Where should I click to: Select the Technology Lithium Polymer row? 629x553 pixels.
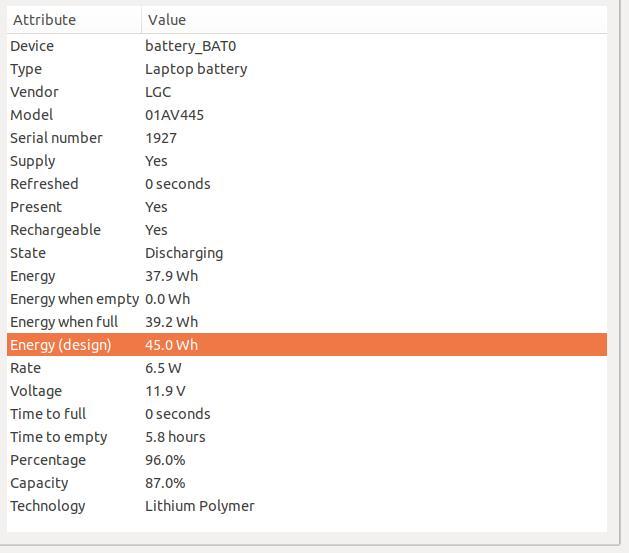307,506
